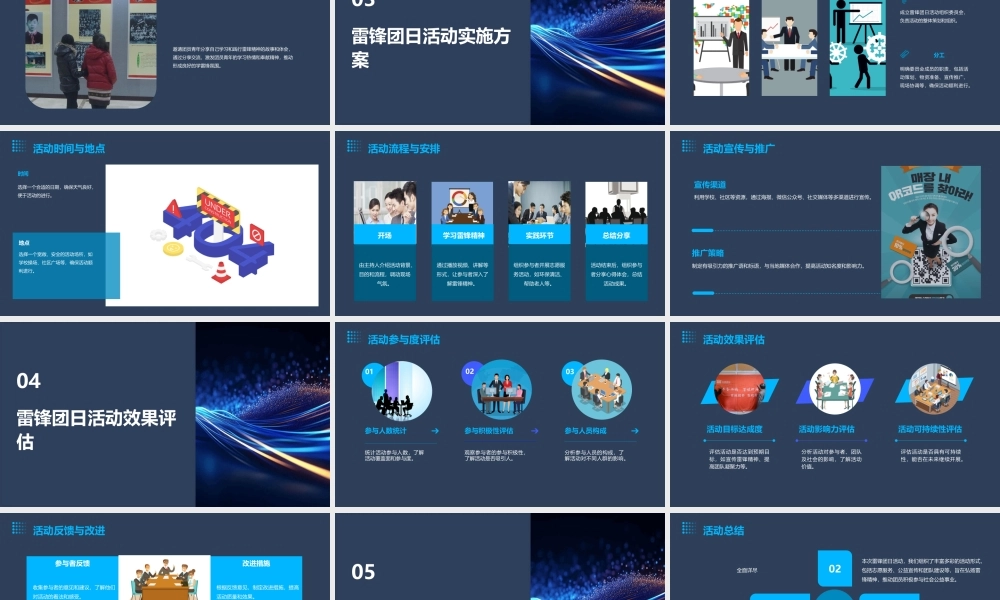Click the 活动时间与地点 slide title
The height and width of the screenshot is (600, 1000).
(x=69, y=149)
